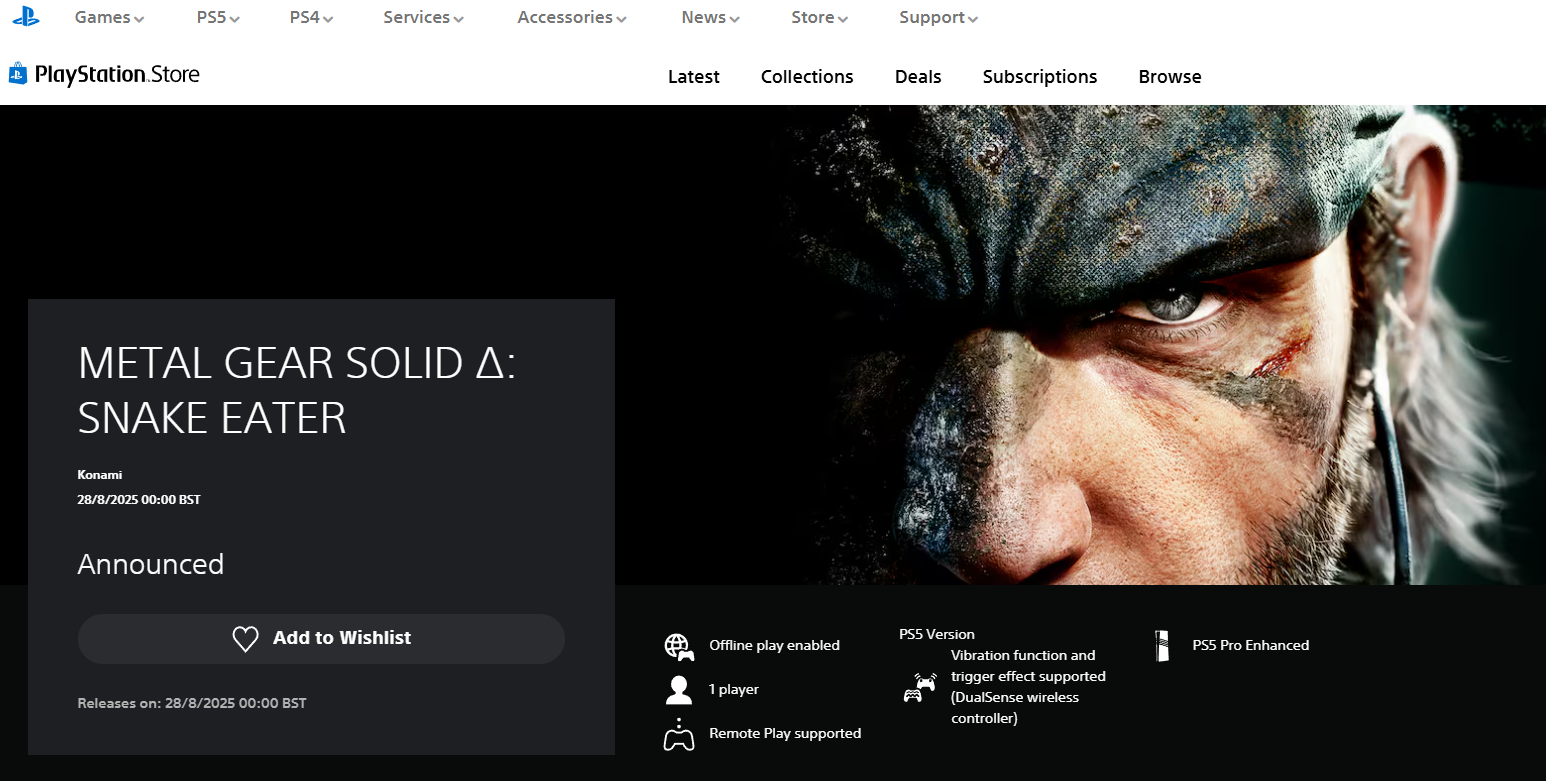Screen dimensions: 1546x781
Task: Click the 1 player person icon
Action: 678,689
